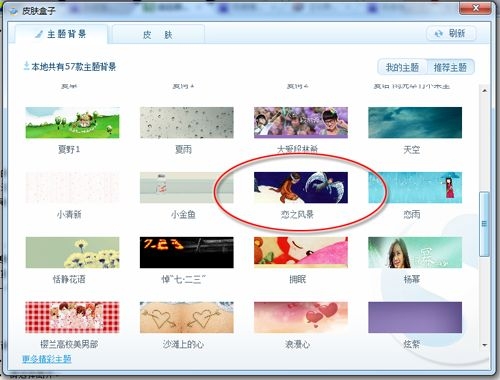Pick the 小金鱼 goldfish theme thumbnail
This screenshot has height=380, width=500.
[187, 188]
